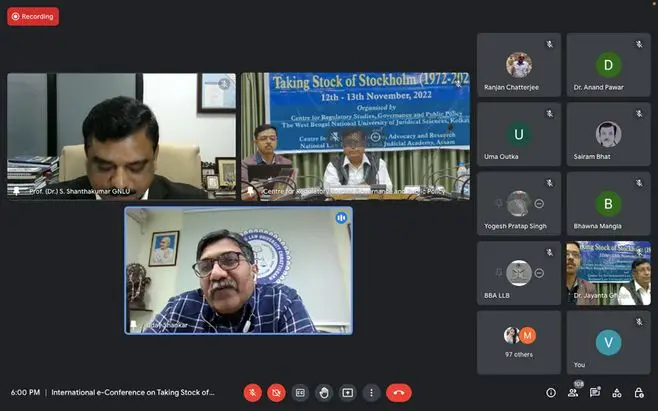
Task: Click the Present now screen-share icon
Action: pos(347,393)
